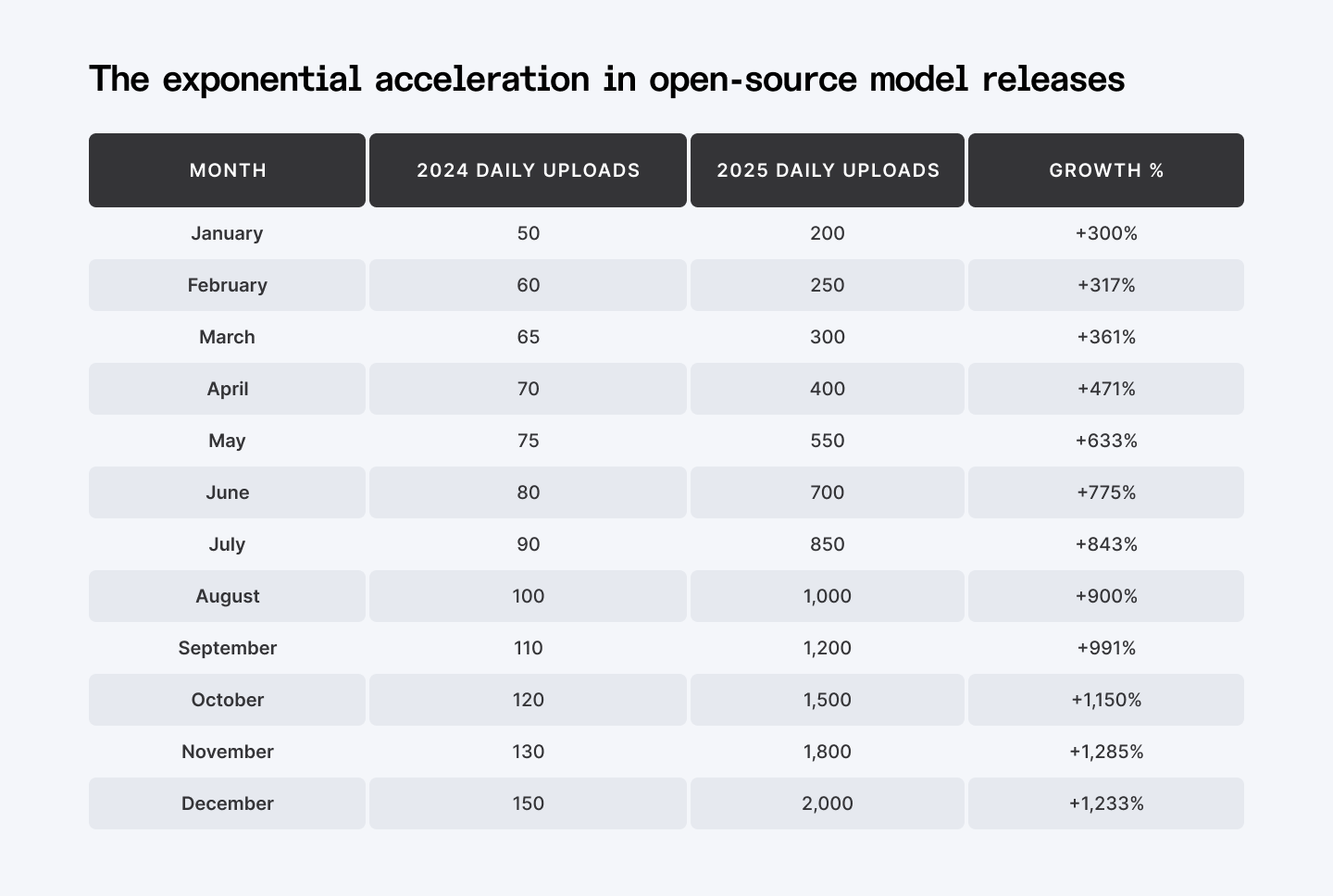Click the Month column header
The height and width of the screenshot is (896, 1333).
click(x=228, y=170)
